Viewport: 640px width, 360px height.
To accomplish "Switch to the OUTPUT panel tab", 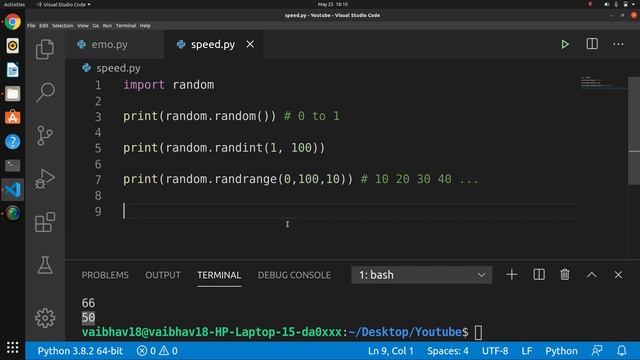I will click(163, 275).
